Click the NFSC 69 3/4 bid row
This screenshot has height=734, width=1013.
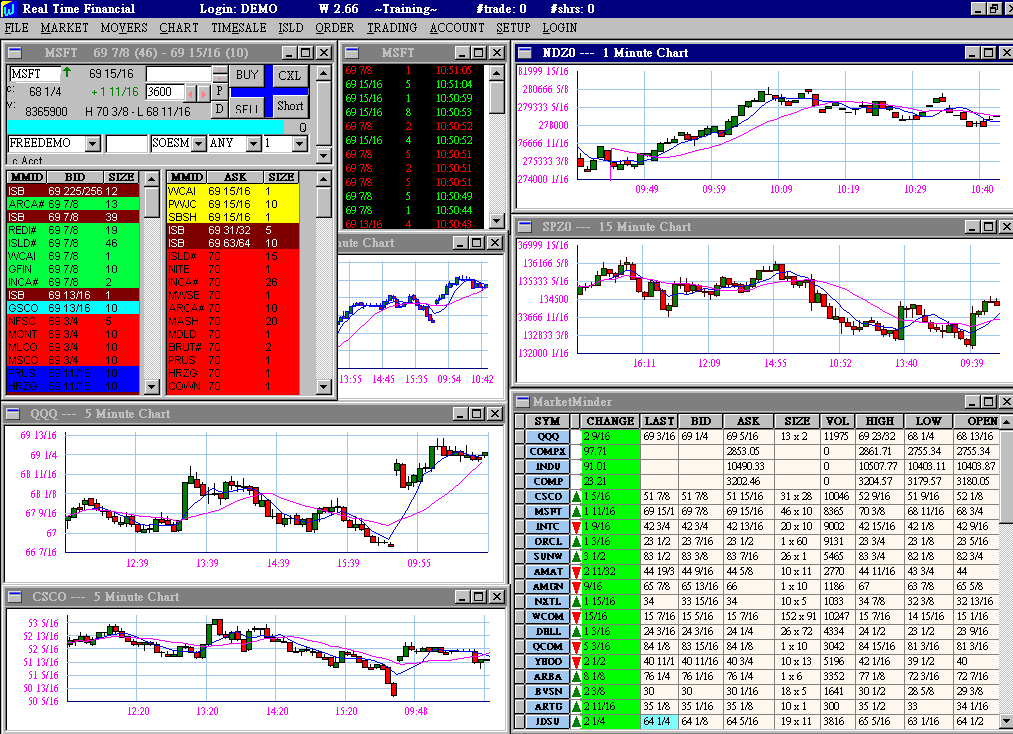(73, 321)
